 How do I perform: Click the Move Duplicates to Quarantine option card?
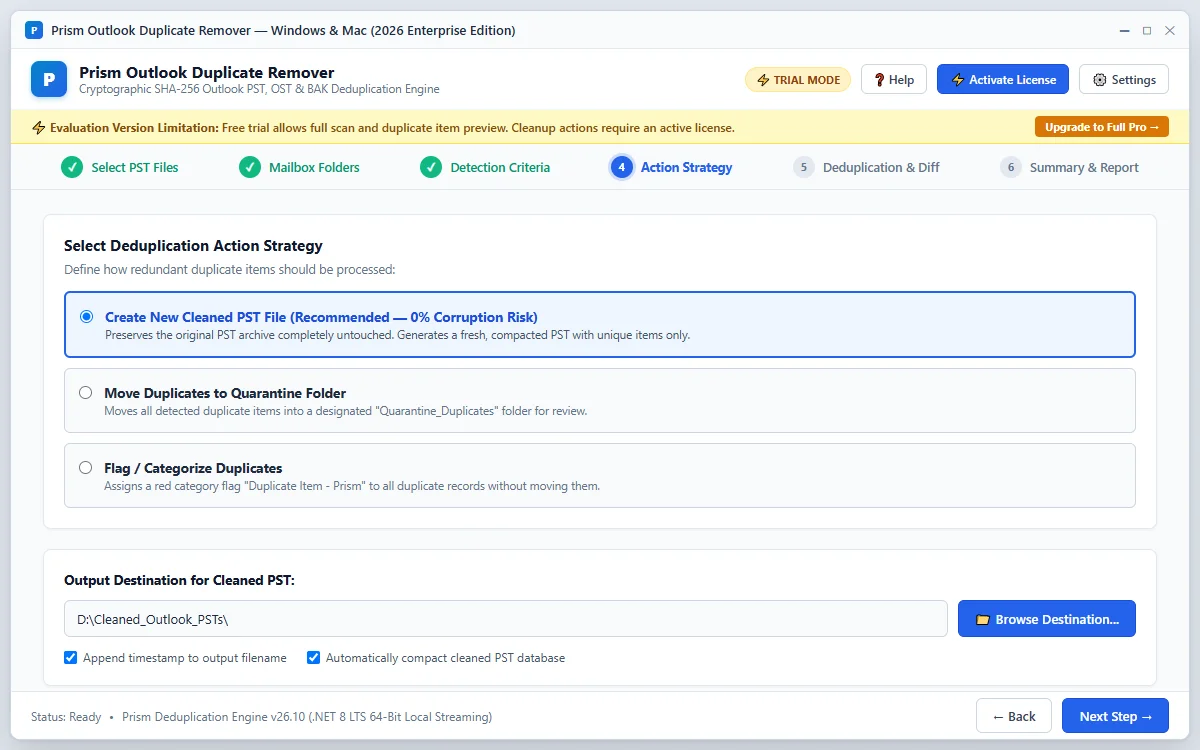(600, 400)
